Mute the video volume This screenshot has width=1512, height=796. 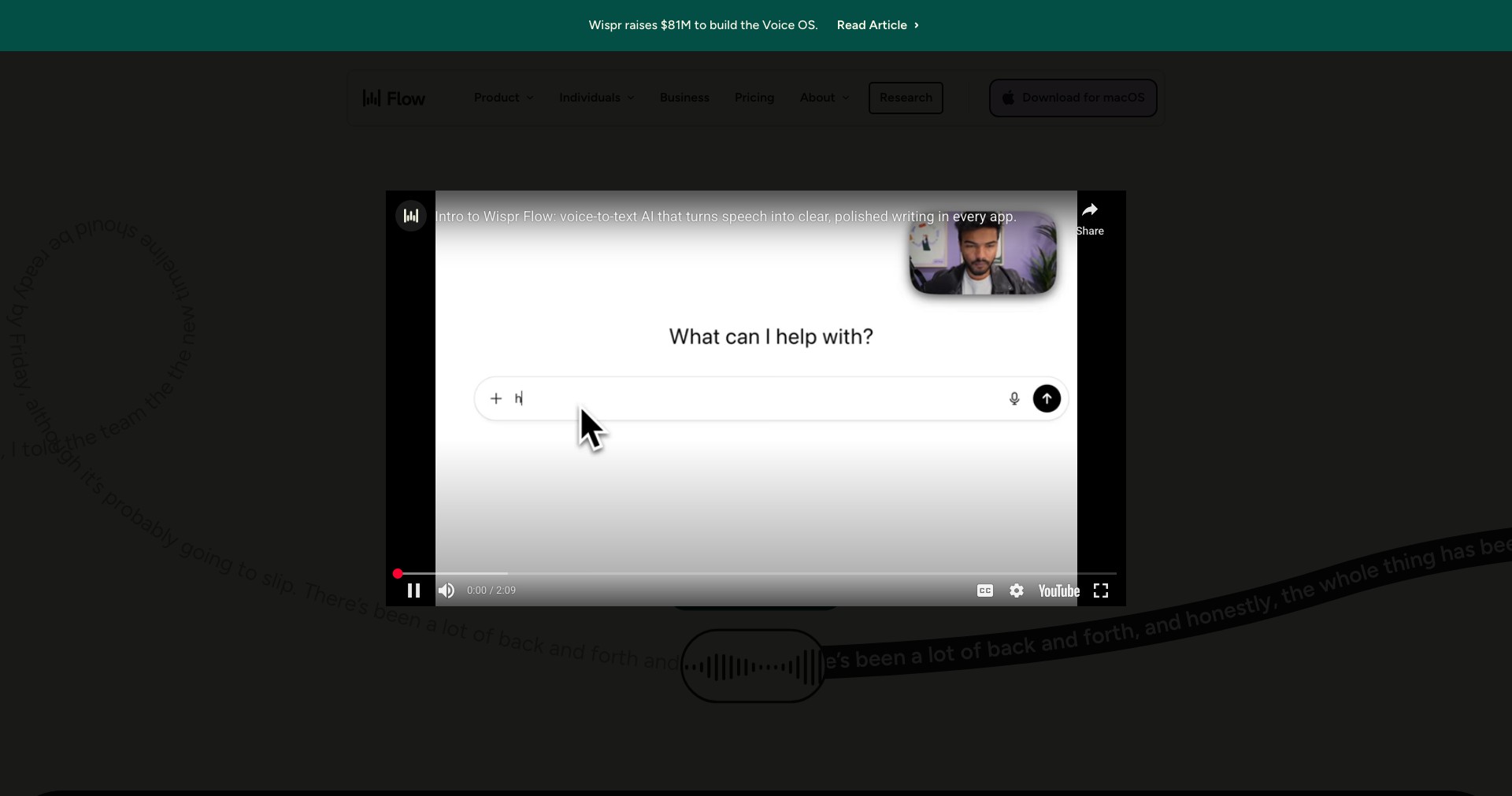tap(447, 591)
